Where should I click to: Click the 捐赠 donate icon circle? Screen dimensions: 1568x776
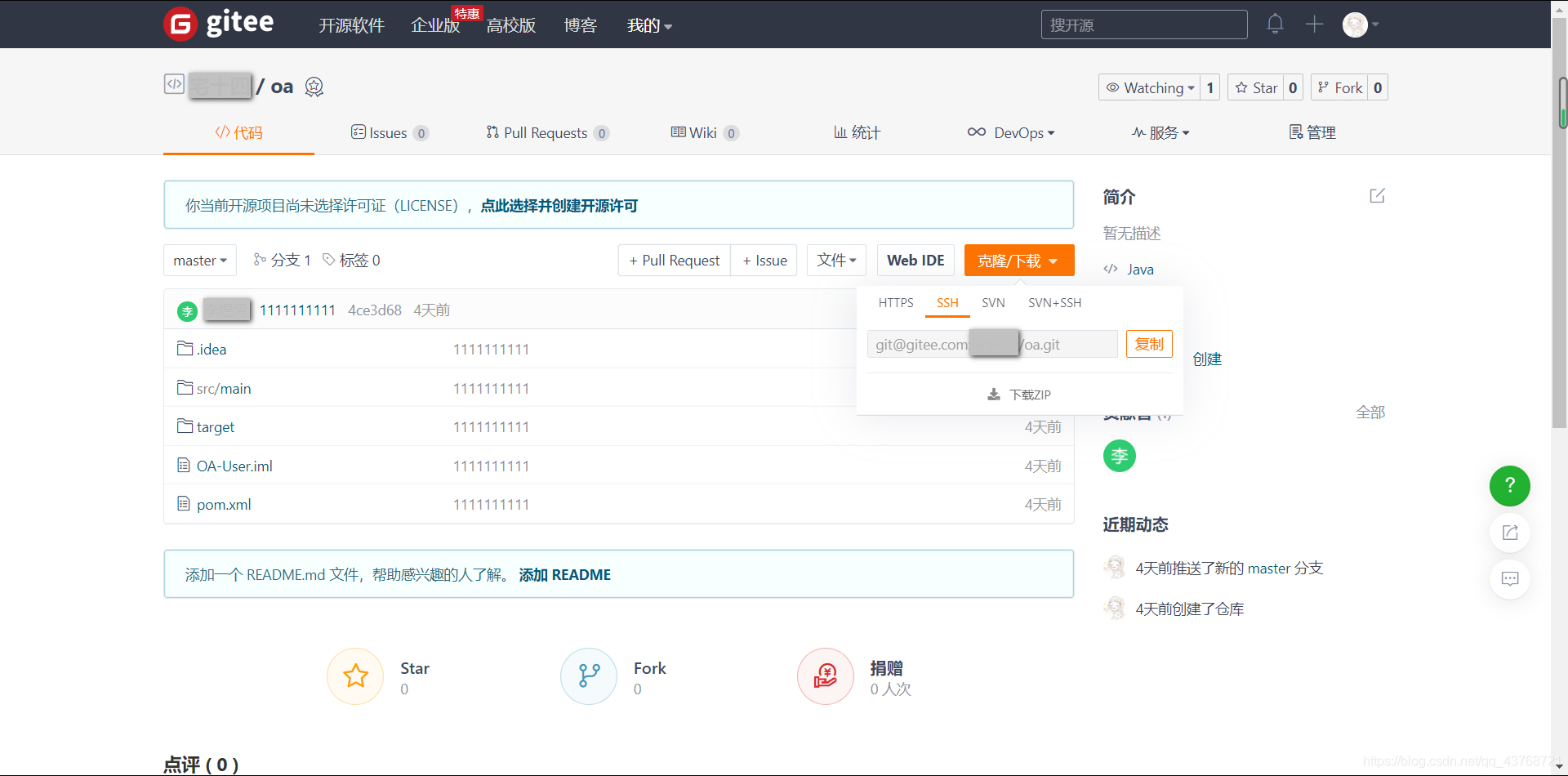tap(826, 676)
